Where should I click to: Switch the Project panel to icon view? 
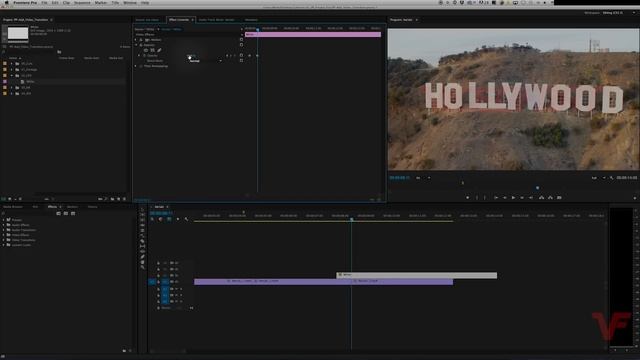coord(10,199)
